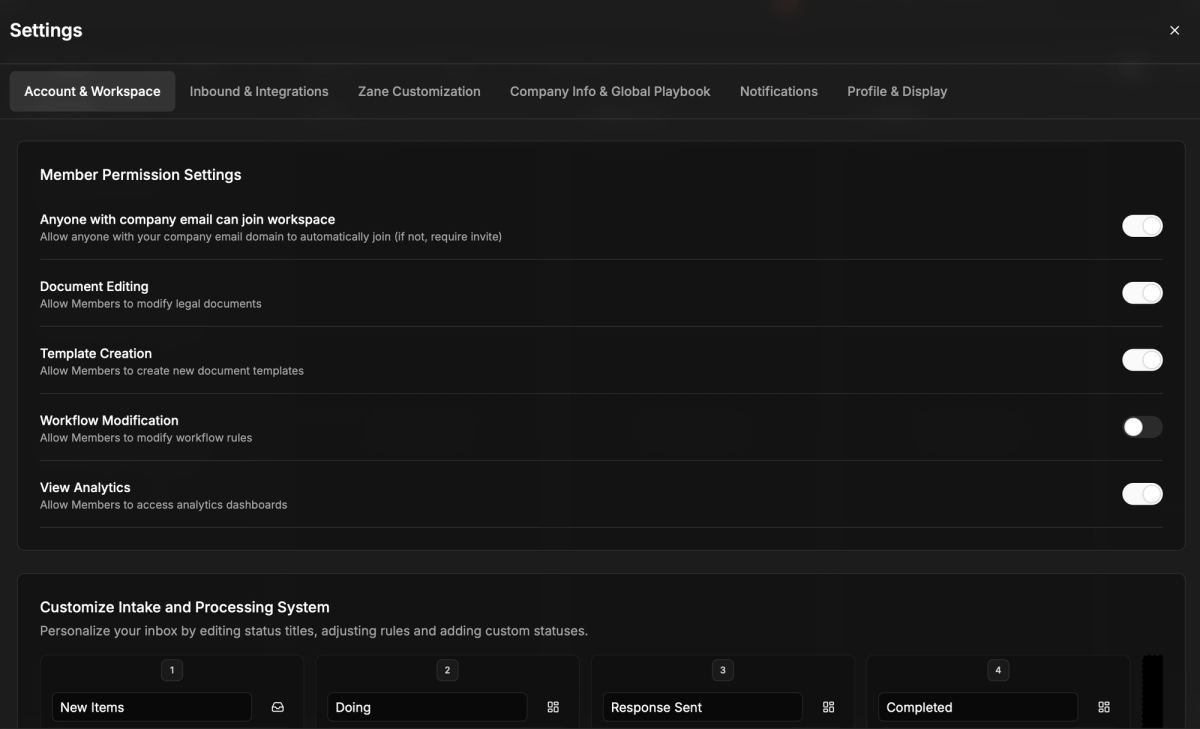1200x729 pixels.
Task: Click the View Analytics label
Action: point(85,488)
